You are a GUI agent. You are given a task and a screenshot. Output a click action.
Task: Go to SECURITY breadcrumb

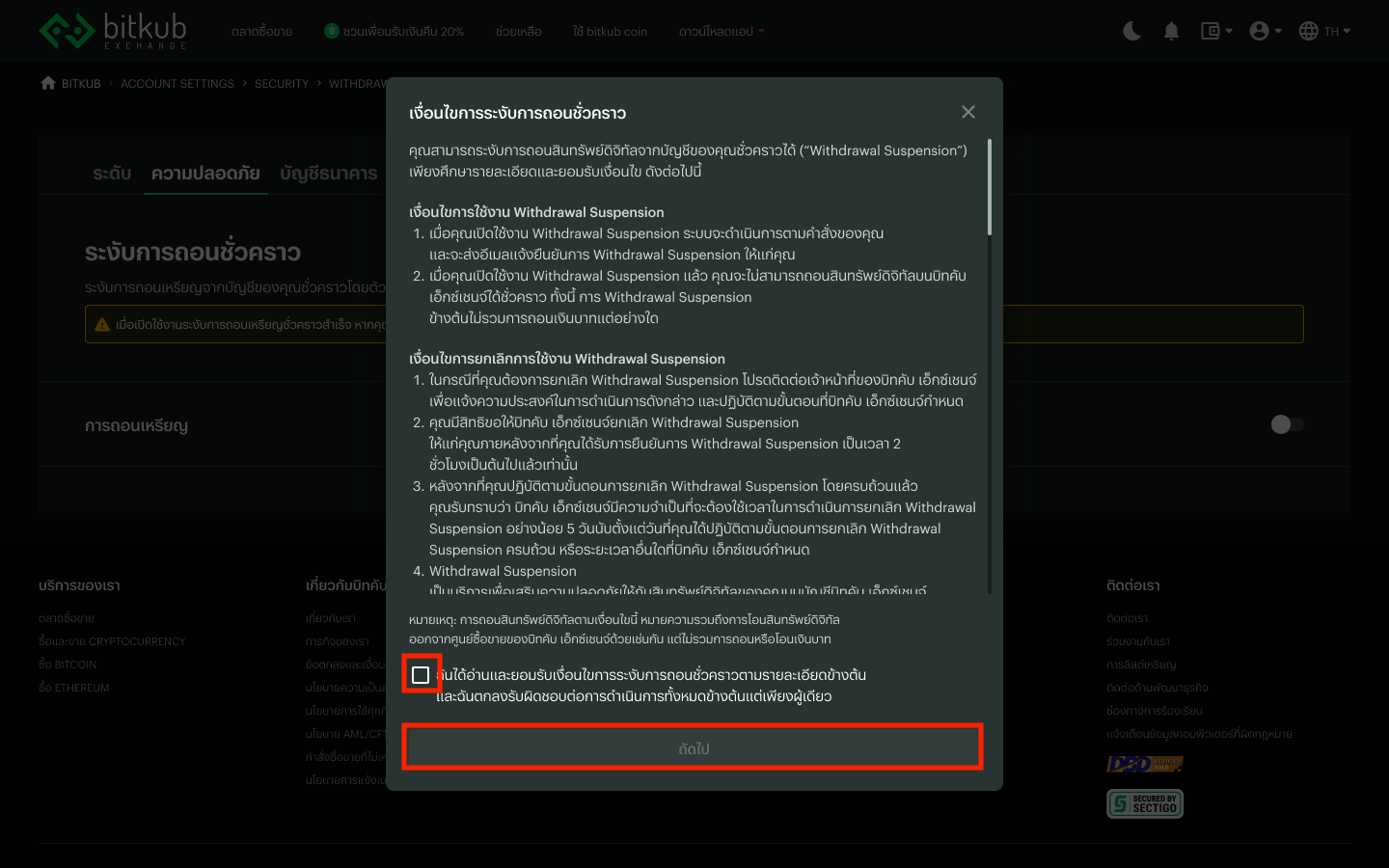[282, 84]
